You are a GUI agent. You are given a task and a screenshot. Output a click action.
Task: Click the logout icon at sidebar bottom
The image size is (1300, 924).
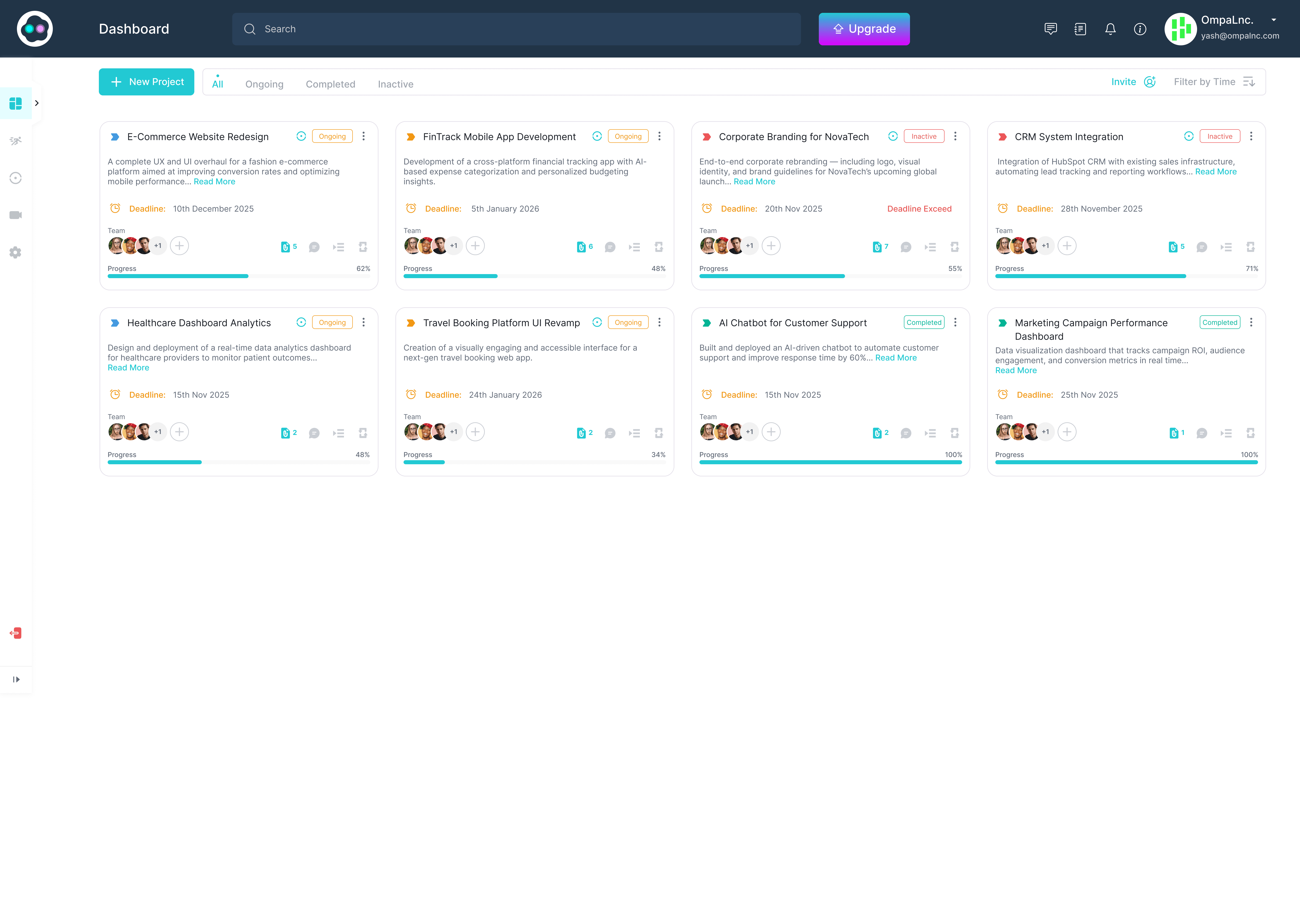pos(15,633)
